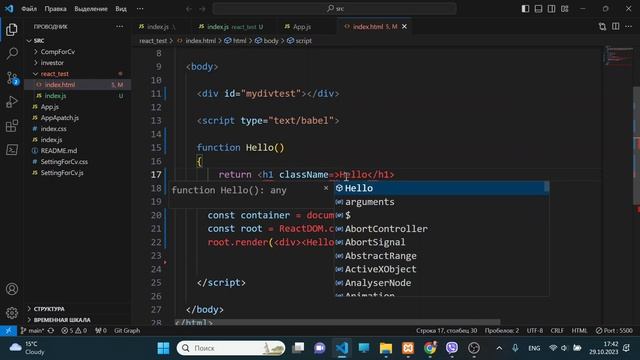The image size is (640, 360).
Task: Expand the СТРУКТУРА section
Action: [49, 309]
